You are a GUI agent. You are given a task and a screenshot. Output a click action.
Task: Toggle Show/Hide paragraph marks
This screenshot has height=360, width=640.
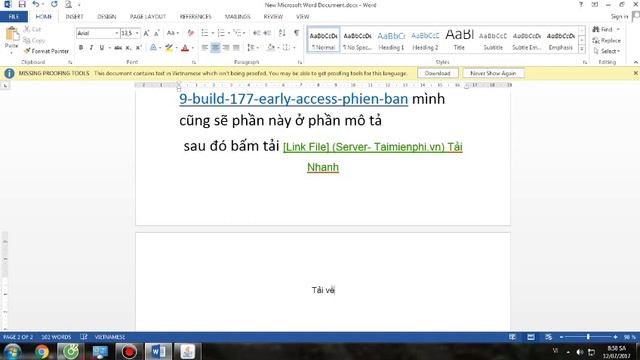(x=297, y=33)
